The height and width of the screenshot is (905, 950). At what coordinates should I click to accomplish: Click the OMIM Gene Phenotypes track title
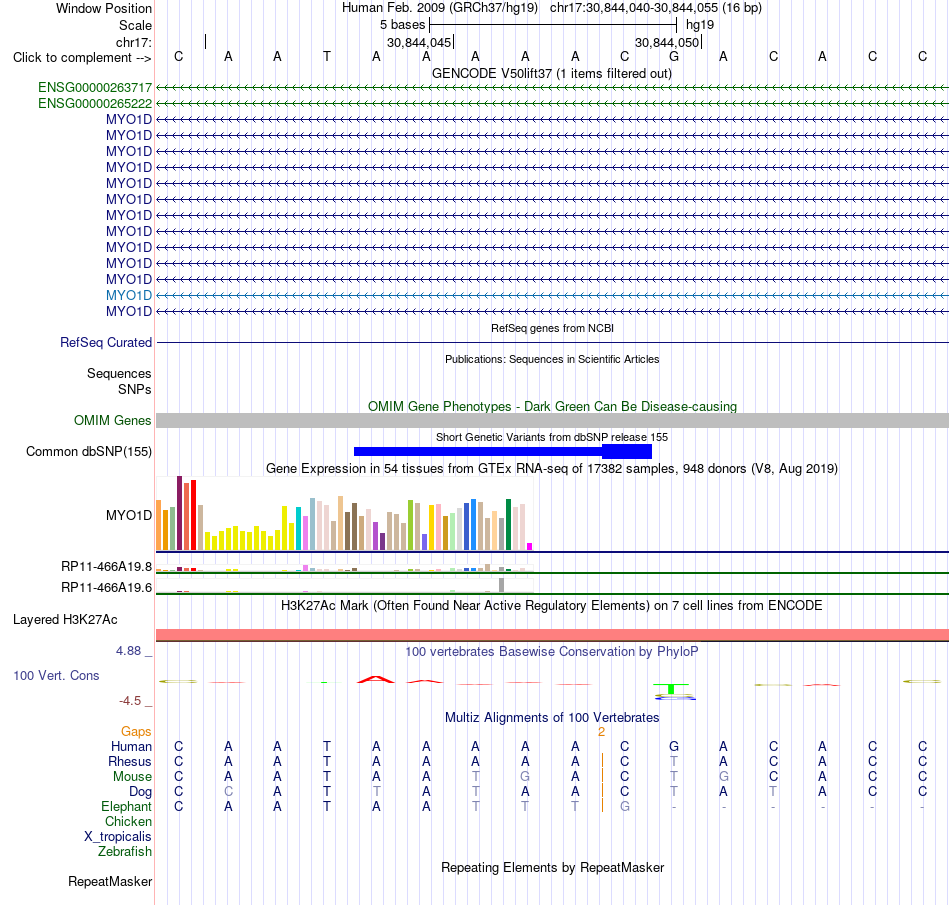tap(553, 406)
